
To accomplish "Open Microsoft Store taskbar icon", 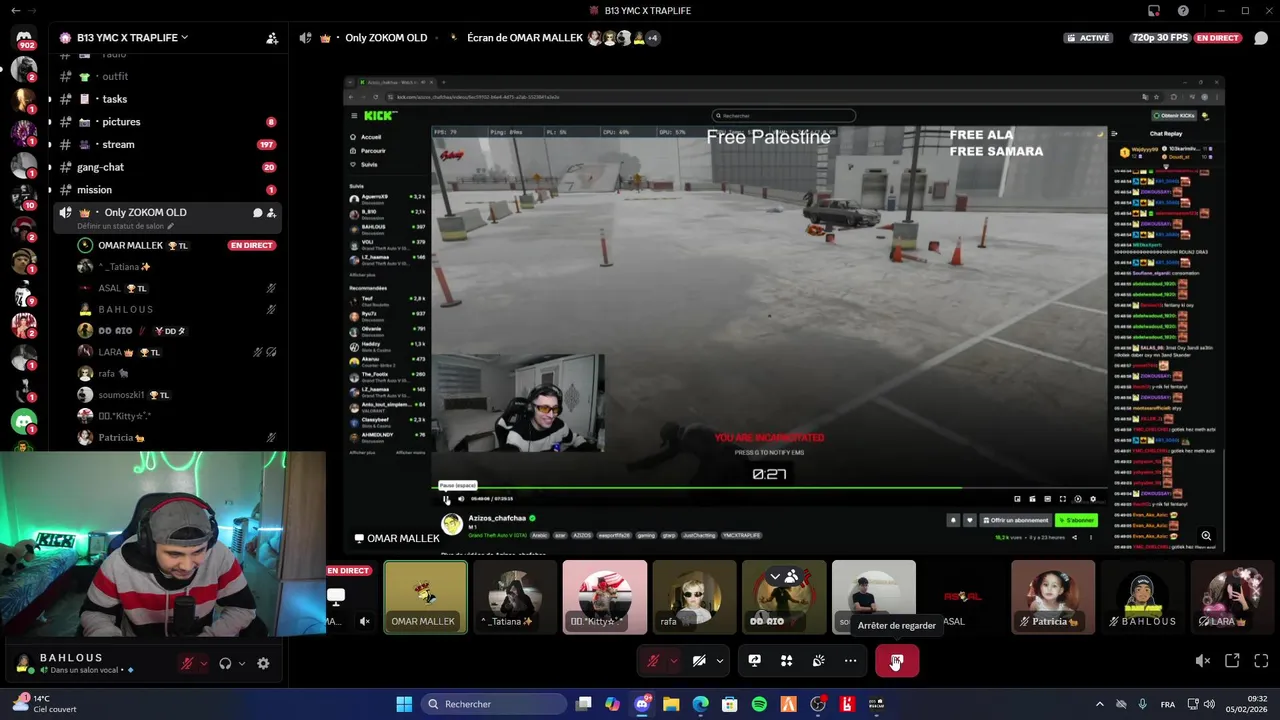I will point(730,704).
